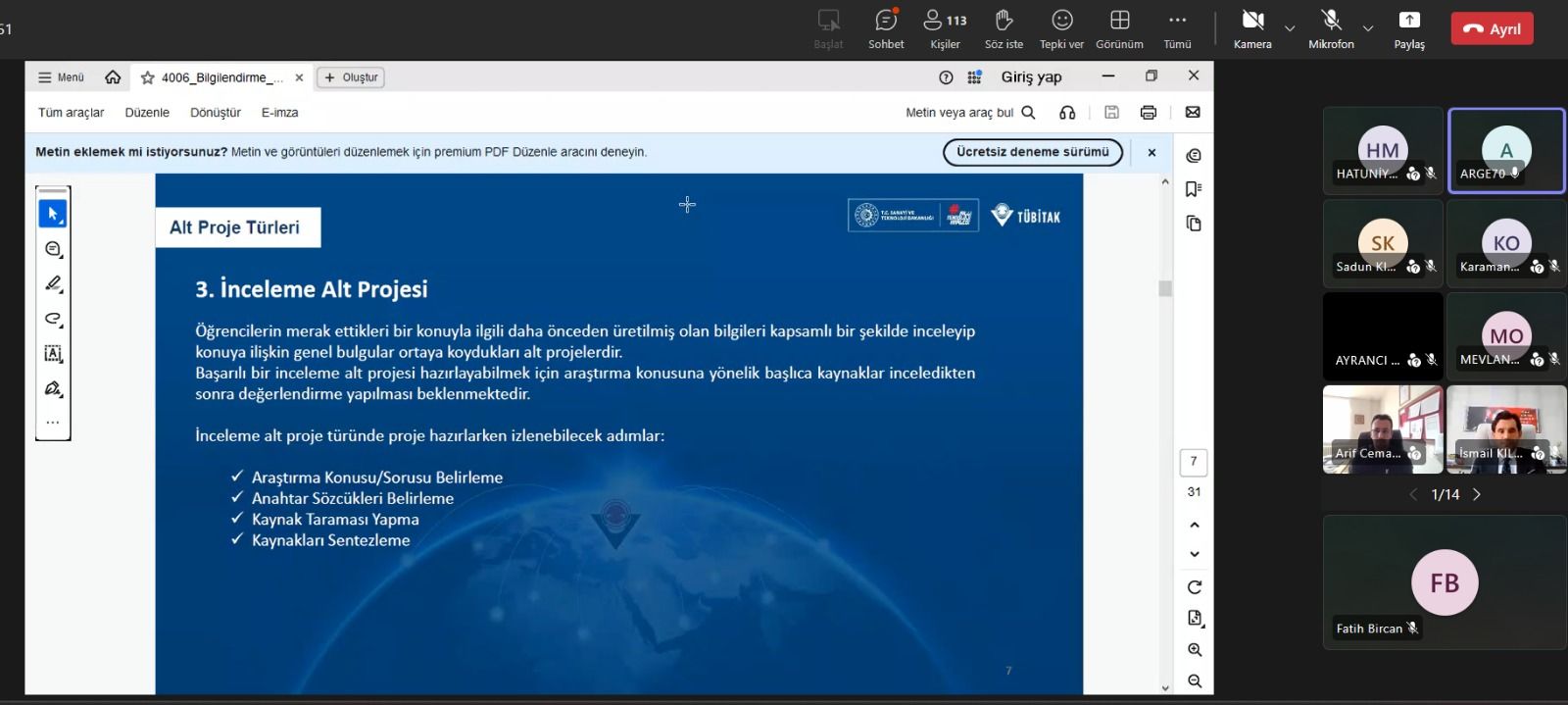Click the Paylaş share button

click(1409, 28)
